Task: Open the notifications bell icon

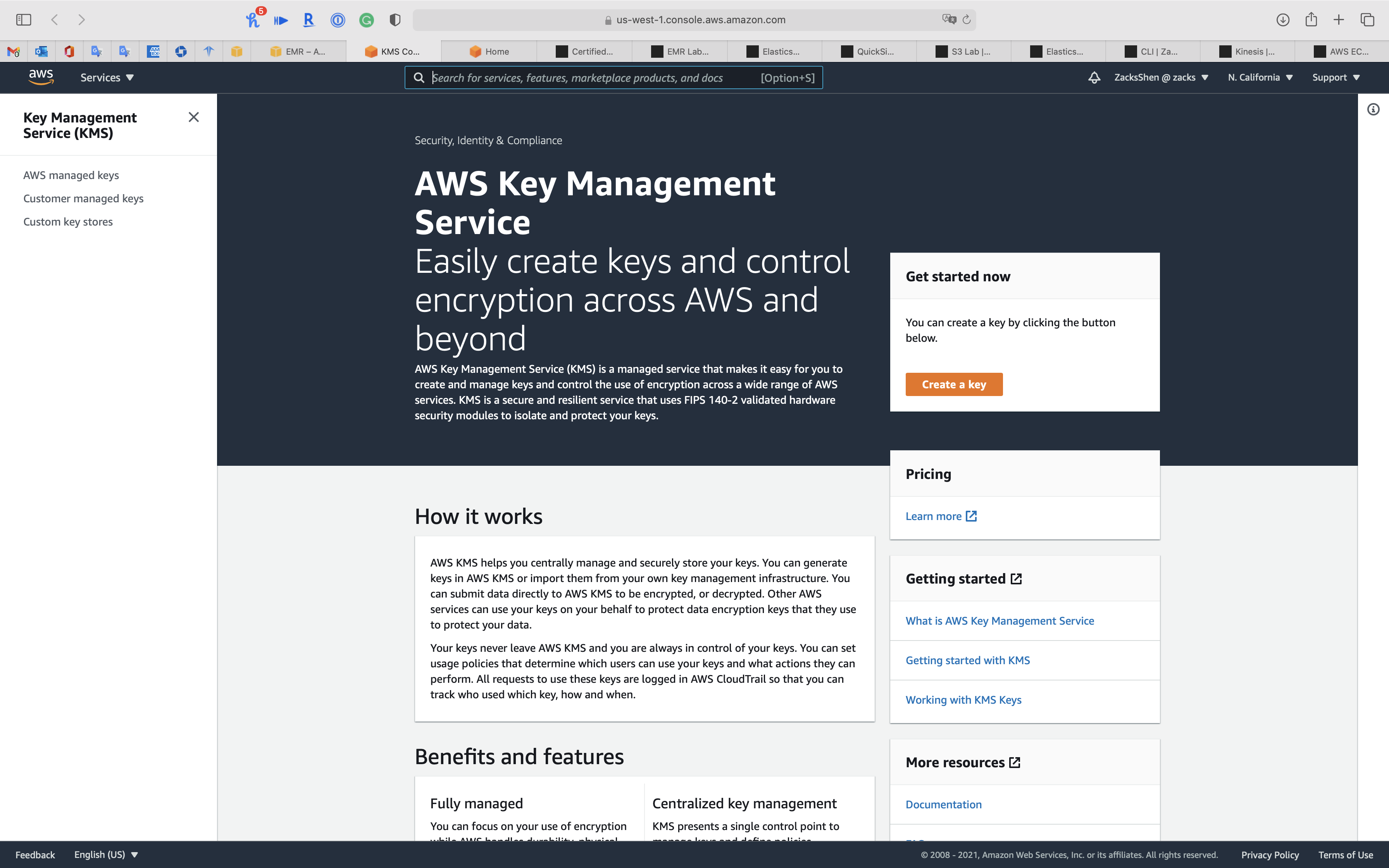Action: 1094,77
